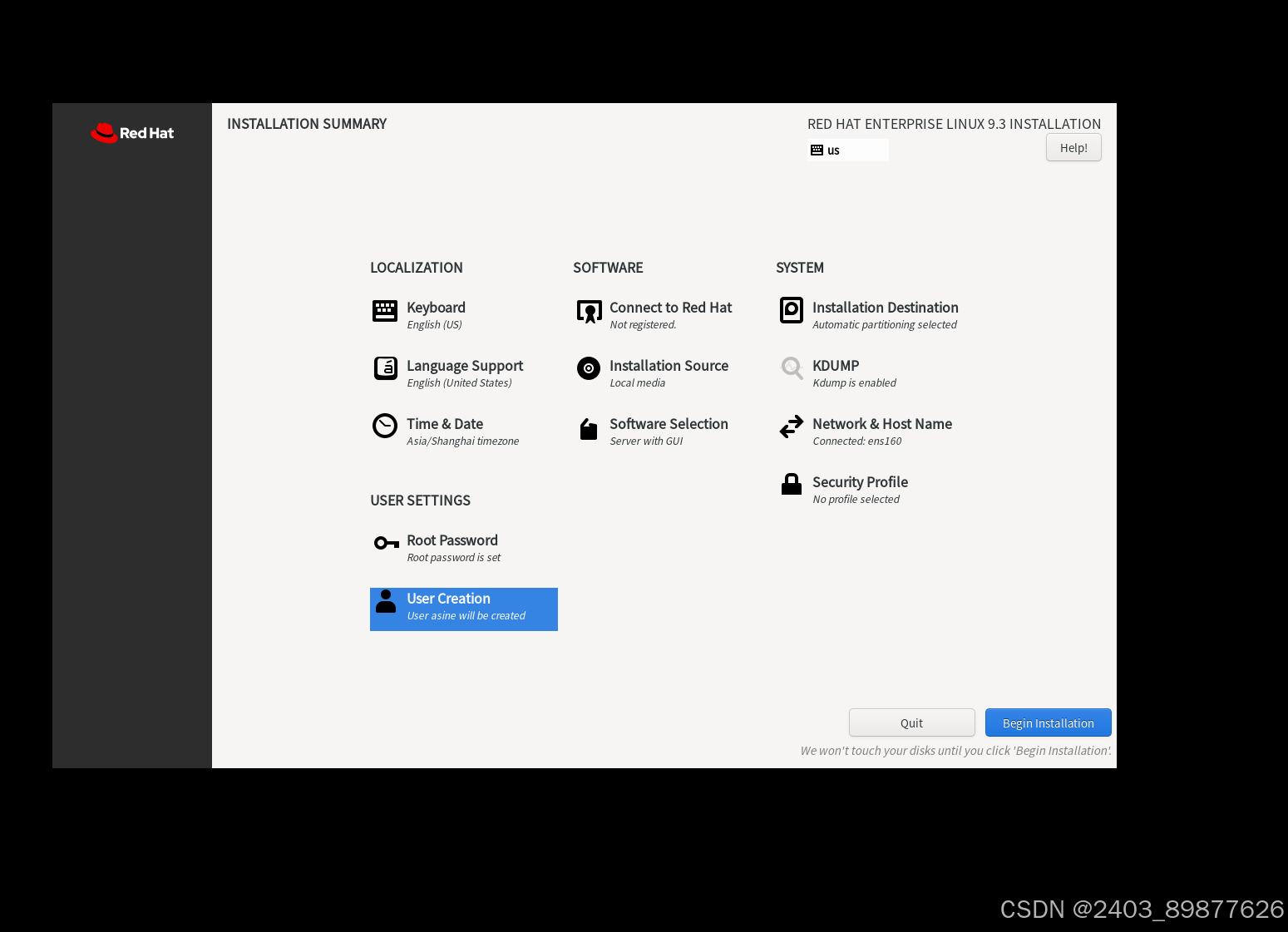Click 'English (US)' keyboard status text
Image resolution: width=1288 pixels, height=932 pixels.
(x=434, y=325)
